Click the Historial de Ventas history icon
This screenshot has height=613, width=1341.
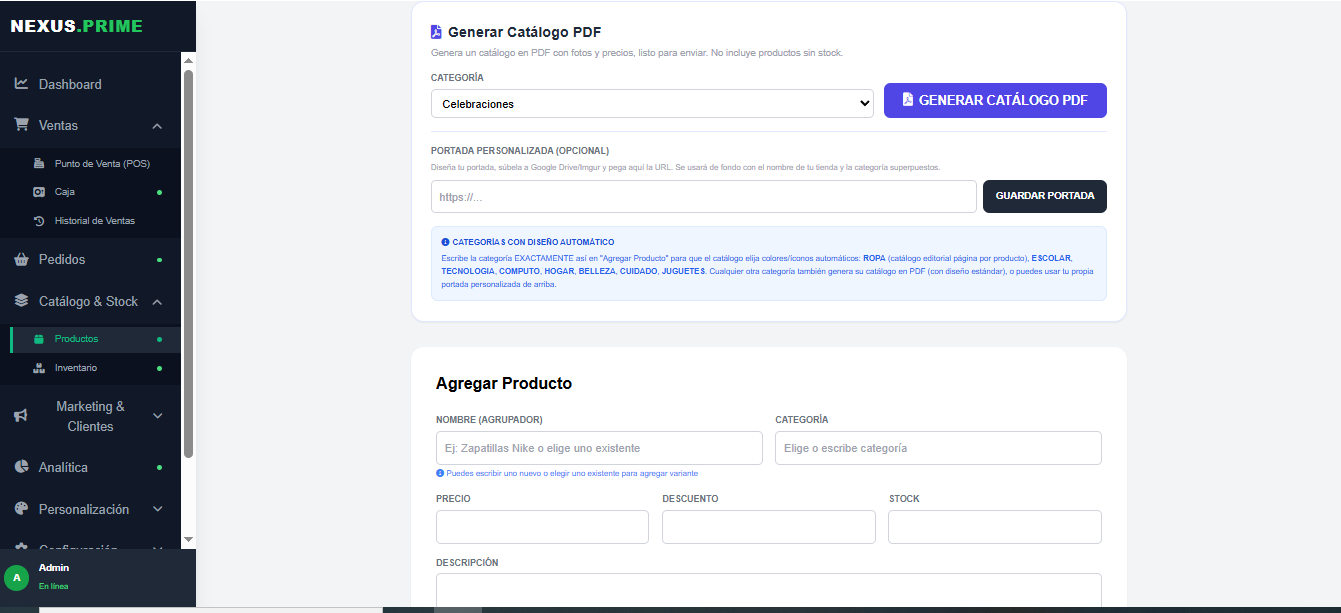pyautogui.click(x=39, y=221)
